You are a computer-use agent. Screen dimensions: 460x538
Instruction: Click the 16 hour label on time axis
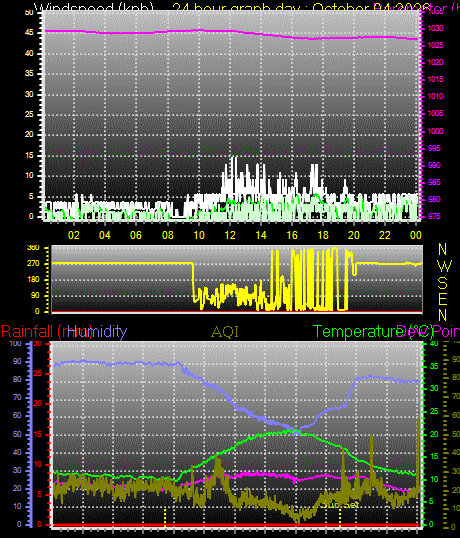[x=292, y=235]
